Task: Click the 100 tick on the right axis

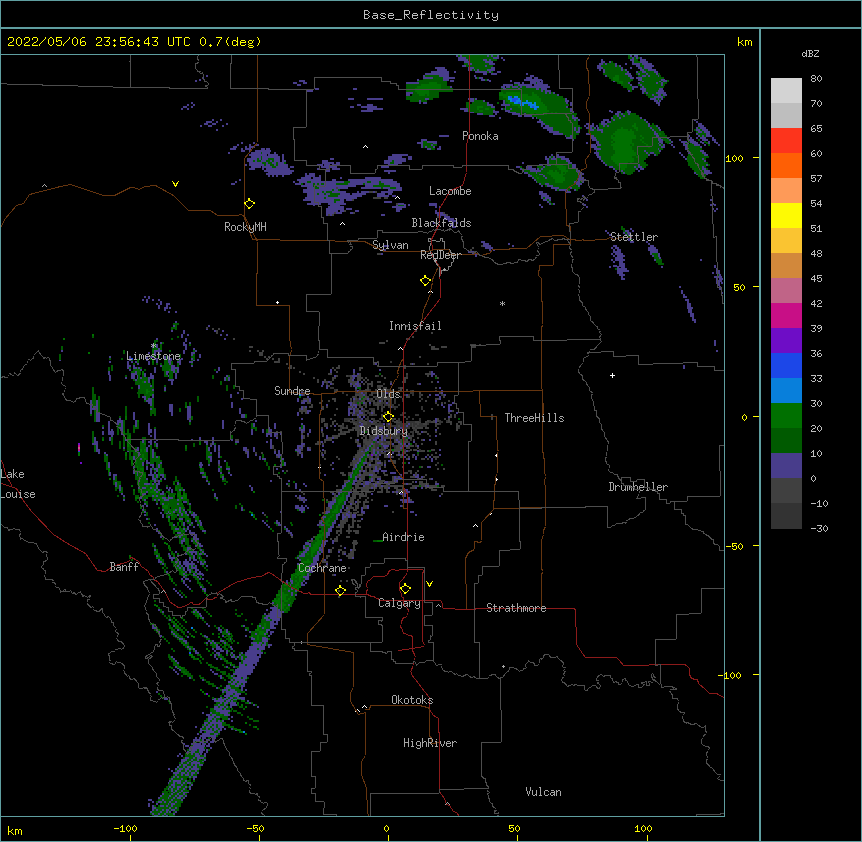Action: pos(734,158)
